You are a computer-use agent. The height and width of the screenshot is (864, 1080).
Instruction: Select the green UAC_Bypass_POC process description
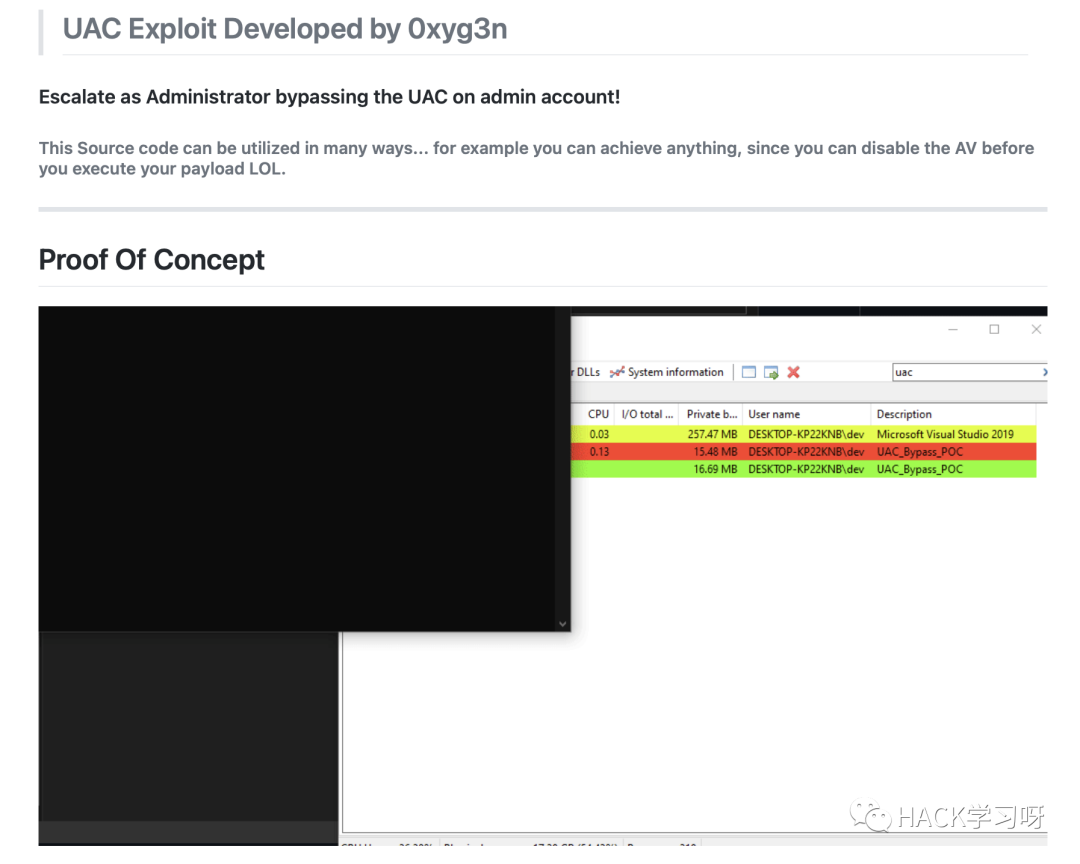pos(920,469)
